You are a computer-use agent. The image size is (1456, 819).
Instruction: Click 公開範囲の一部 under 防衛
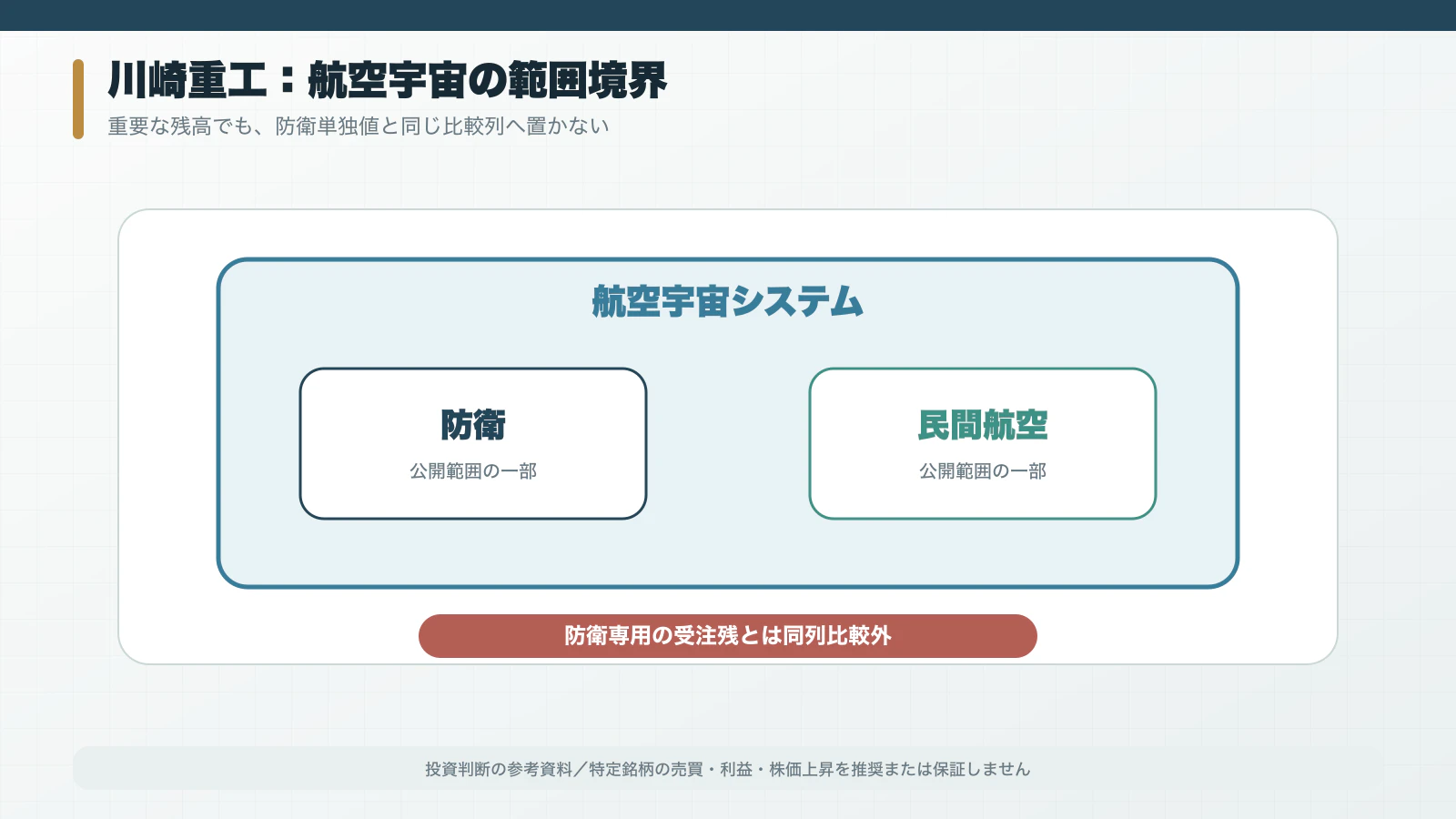pos(473,471)
